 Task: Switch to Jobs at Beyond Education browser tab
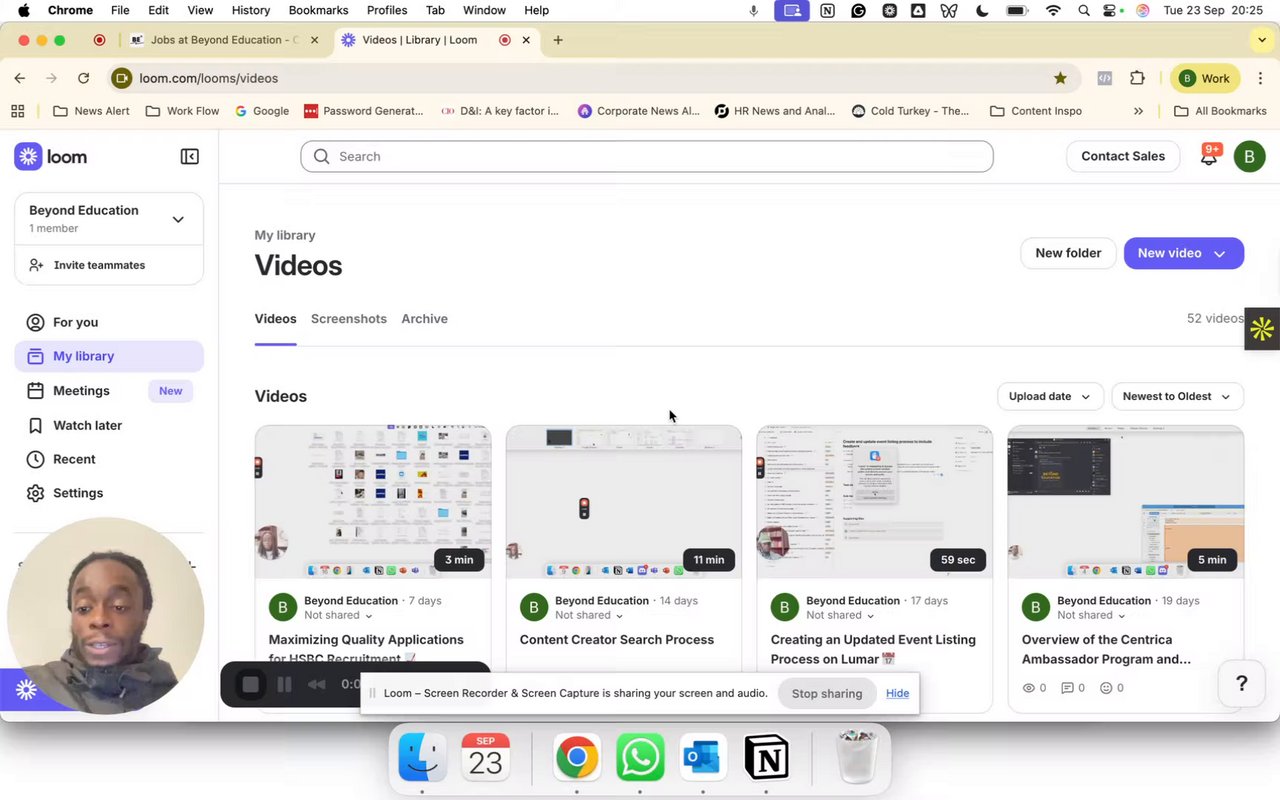[x=225, y=40]
